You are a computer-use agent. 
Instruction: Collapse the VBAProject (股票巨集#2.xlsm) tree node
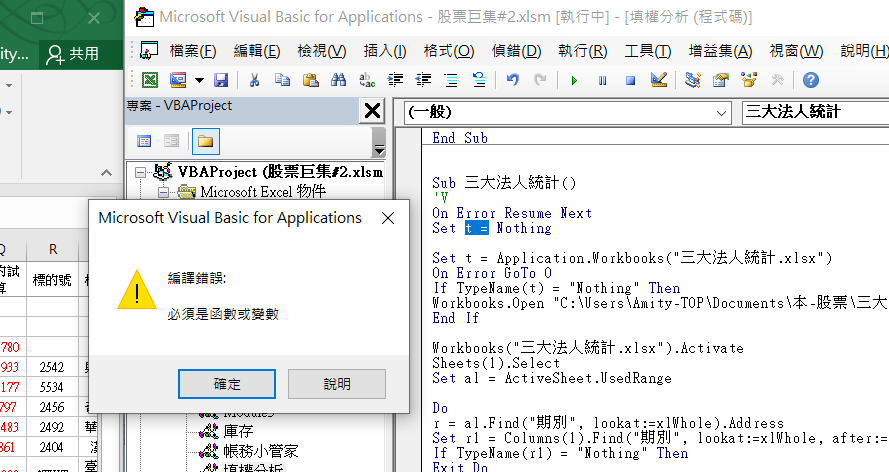(140, 172)
